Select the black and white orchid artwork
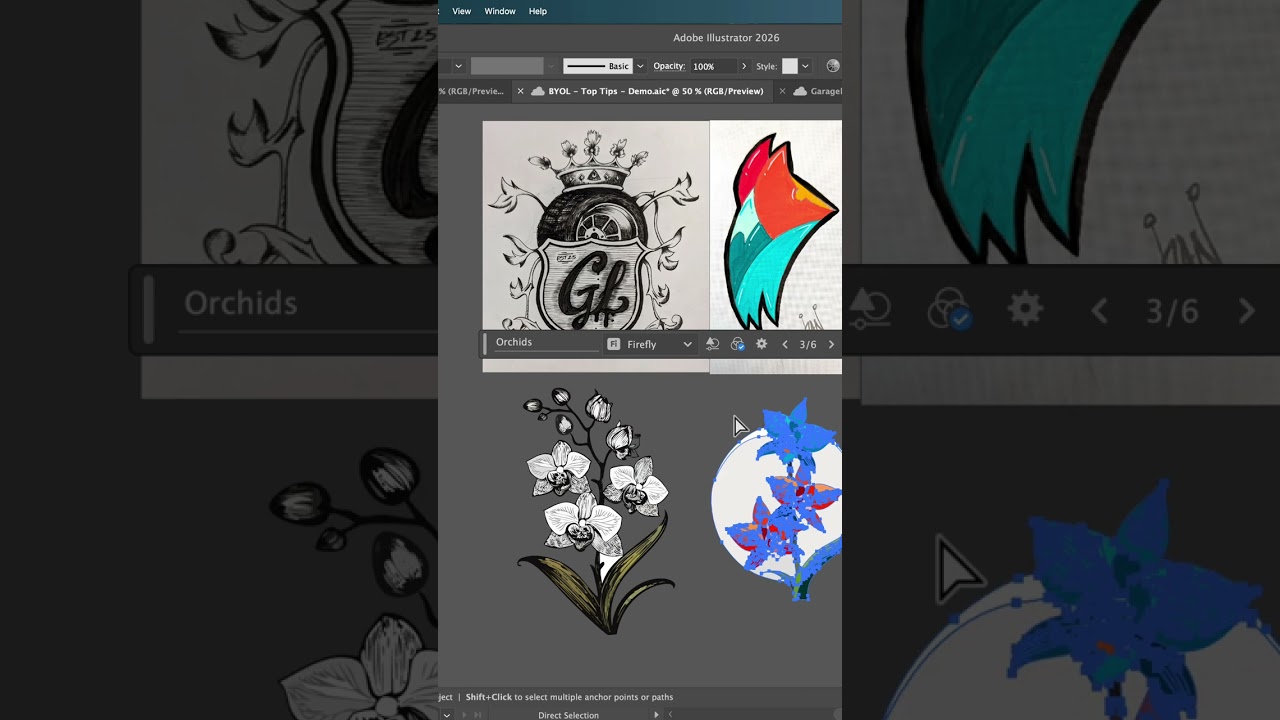 [597, 510]
